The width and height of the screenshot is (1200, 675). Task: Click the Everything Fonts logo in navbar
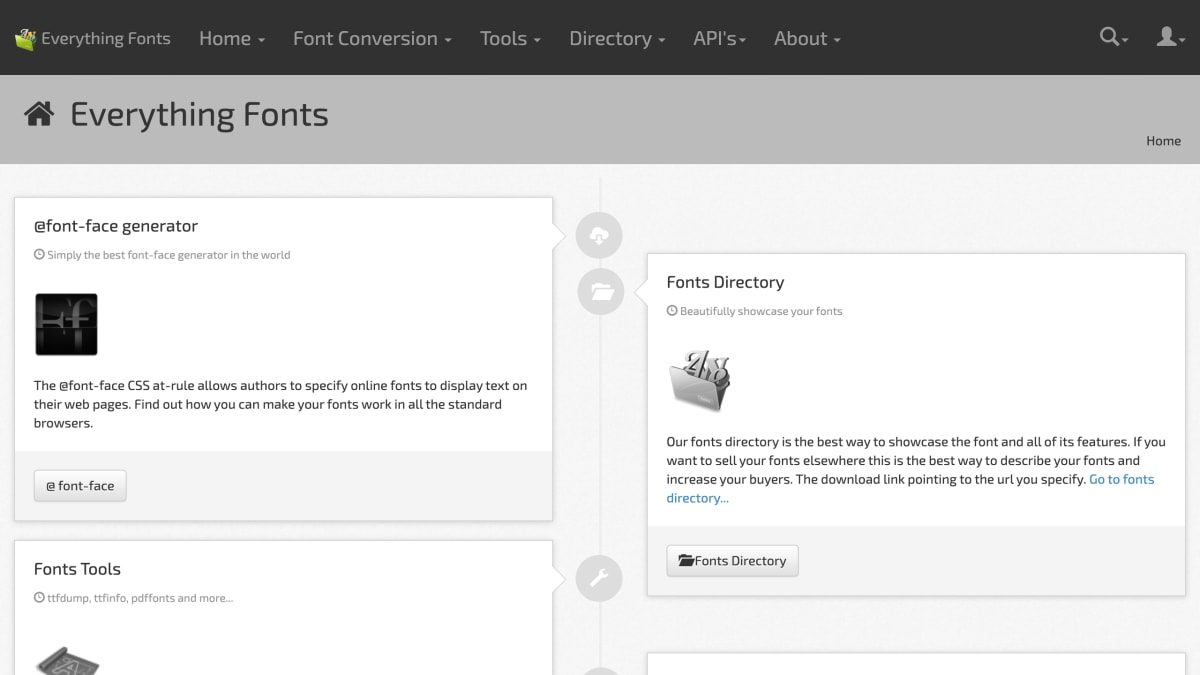92,38
